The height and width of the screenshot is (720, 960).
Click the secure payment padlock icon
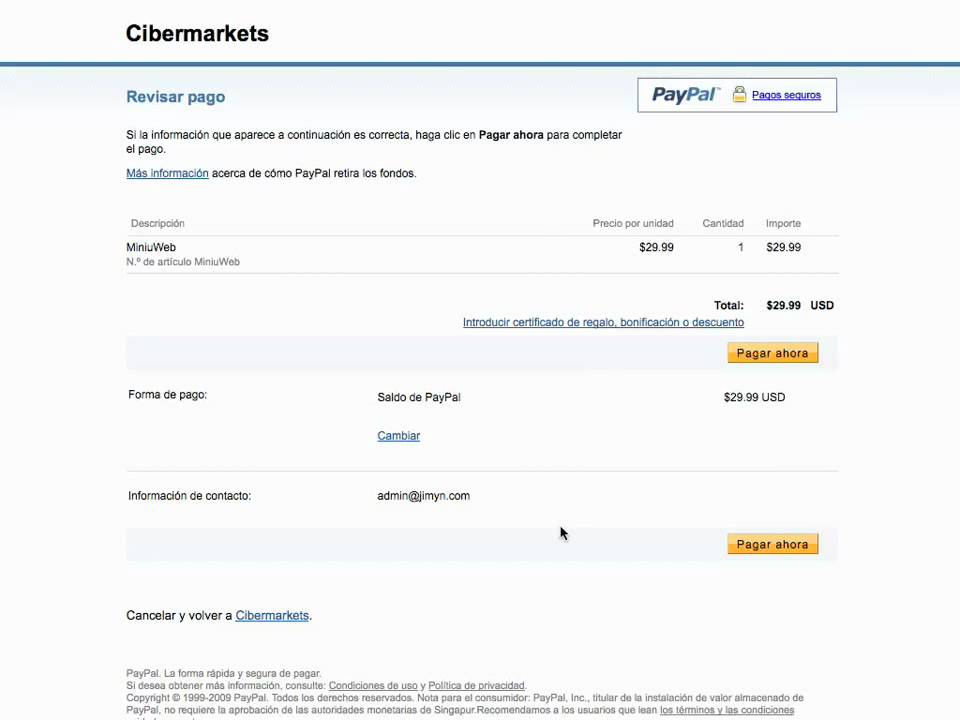(739, 95)
